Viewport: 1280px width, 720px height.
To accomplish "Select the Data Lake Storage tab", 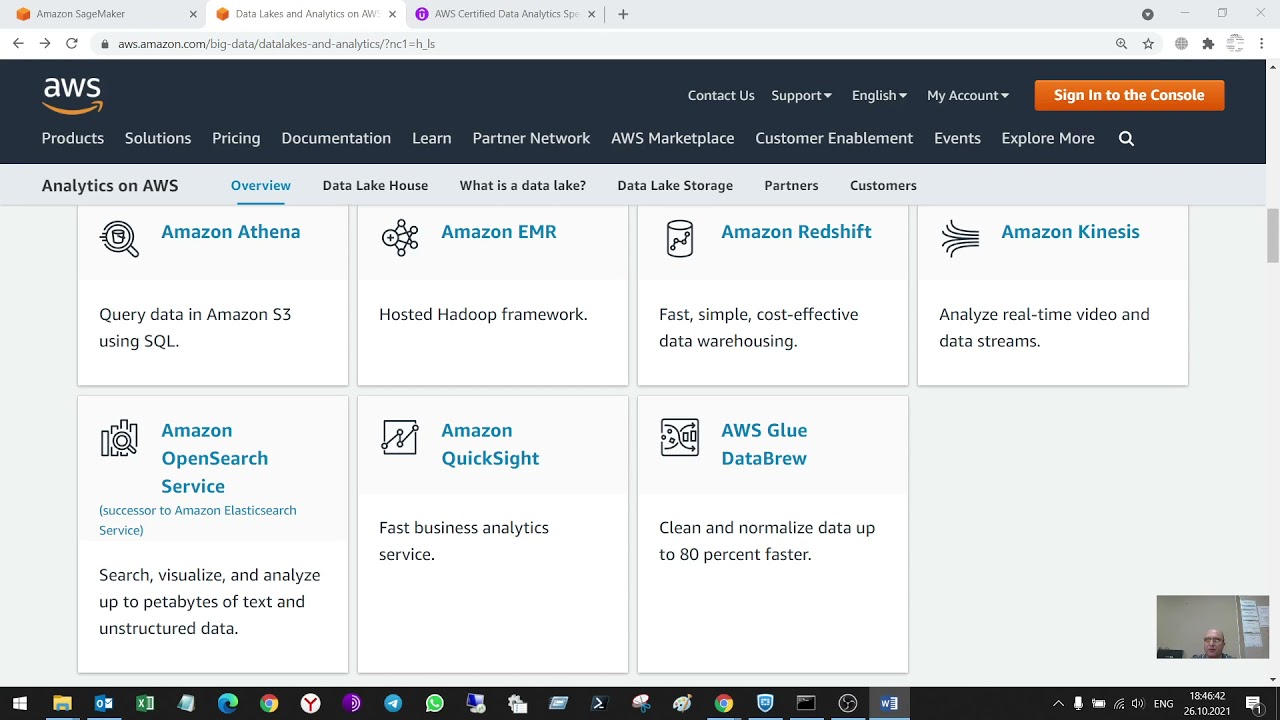I will (675, 185).
